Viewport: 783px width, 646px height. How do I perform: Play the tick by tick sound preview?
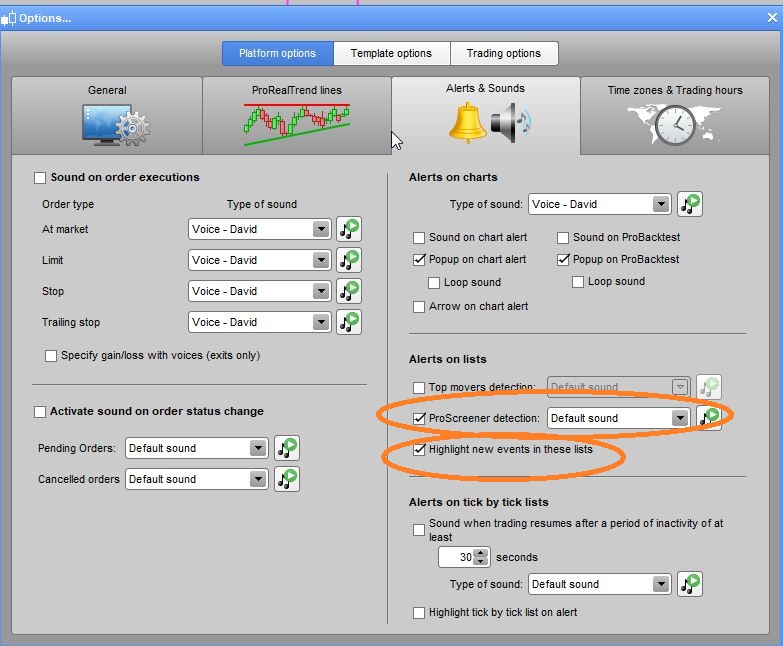pos(690,584)
